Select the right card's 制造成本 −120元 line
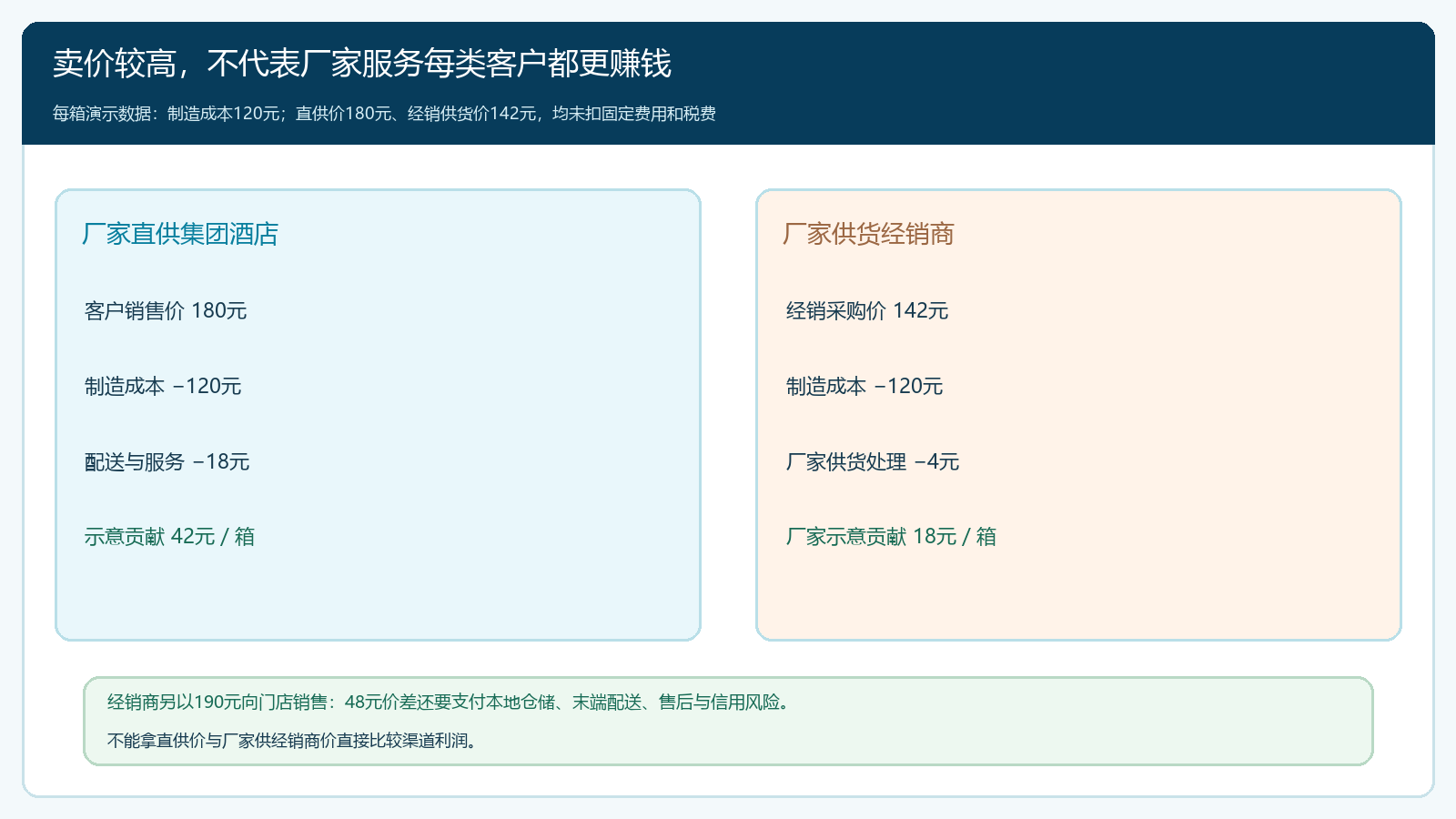This screenshot has height=819, width=1456. coord(864,386)
